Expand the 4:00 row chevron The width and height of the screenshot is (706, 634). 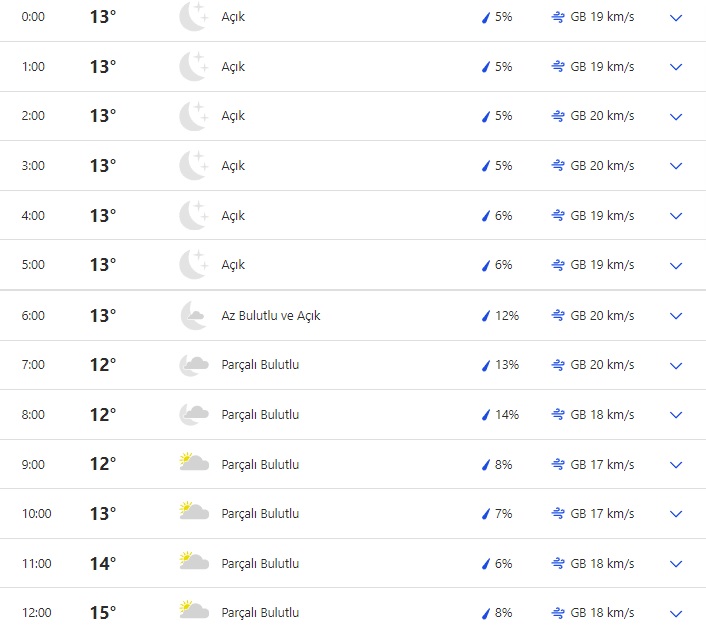tap(676, 216)
